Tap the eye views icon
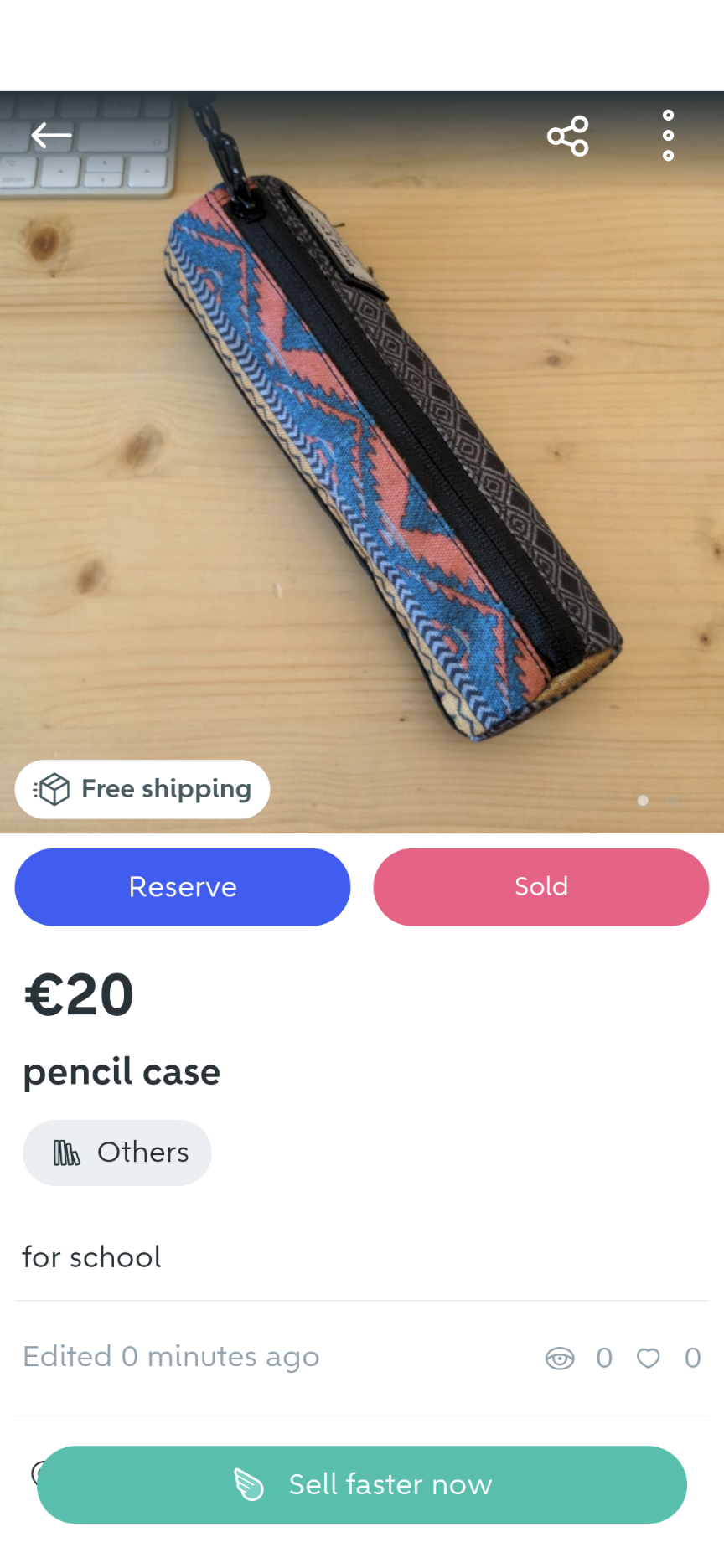724x1568 pixels. tap(560, 1358)
